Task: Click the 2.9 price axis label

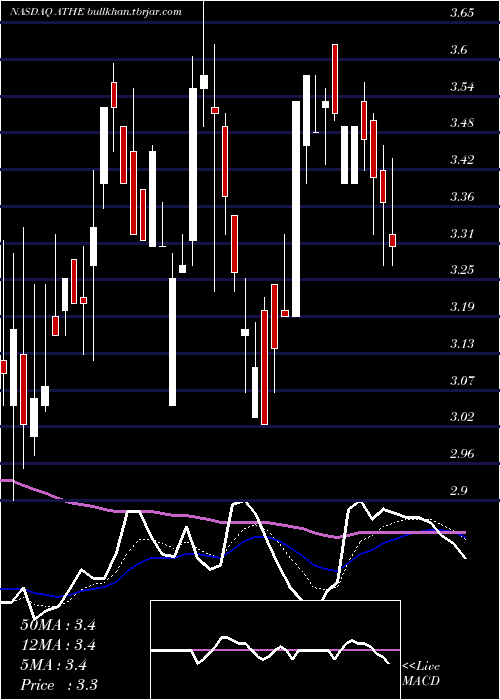Action: (x=458, y=491)
